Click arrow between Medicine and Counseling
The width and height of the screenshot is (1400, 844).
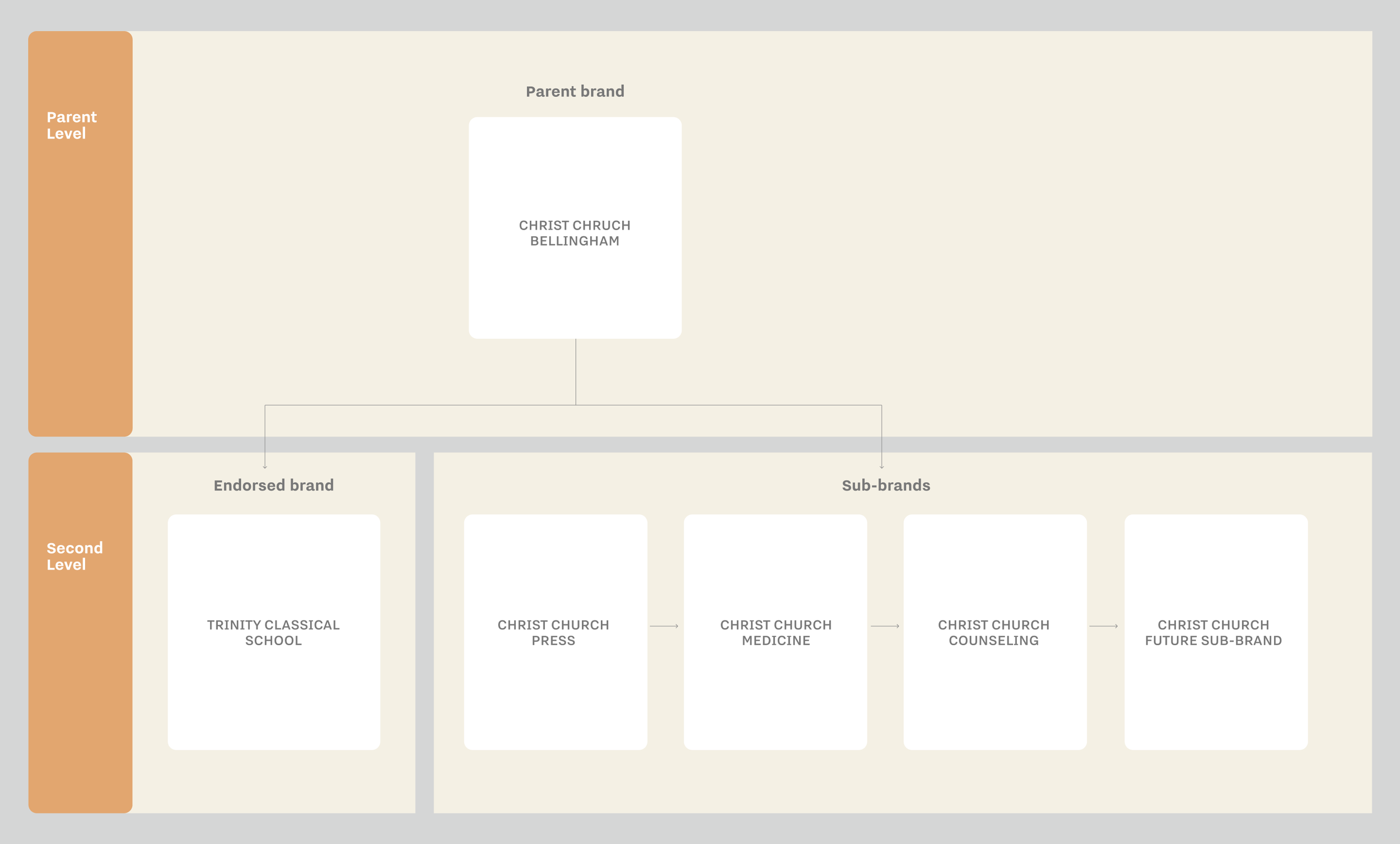[x=885, y=626]
